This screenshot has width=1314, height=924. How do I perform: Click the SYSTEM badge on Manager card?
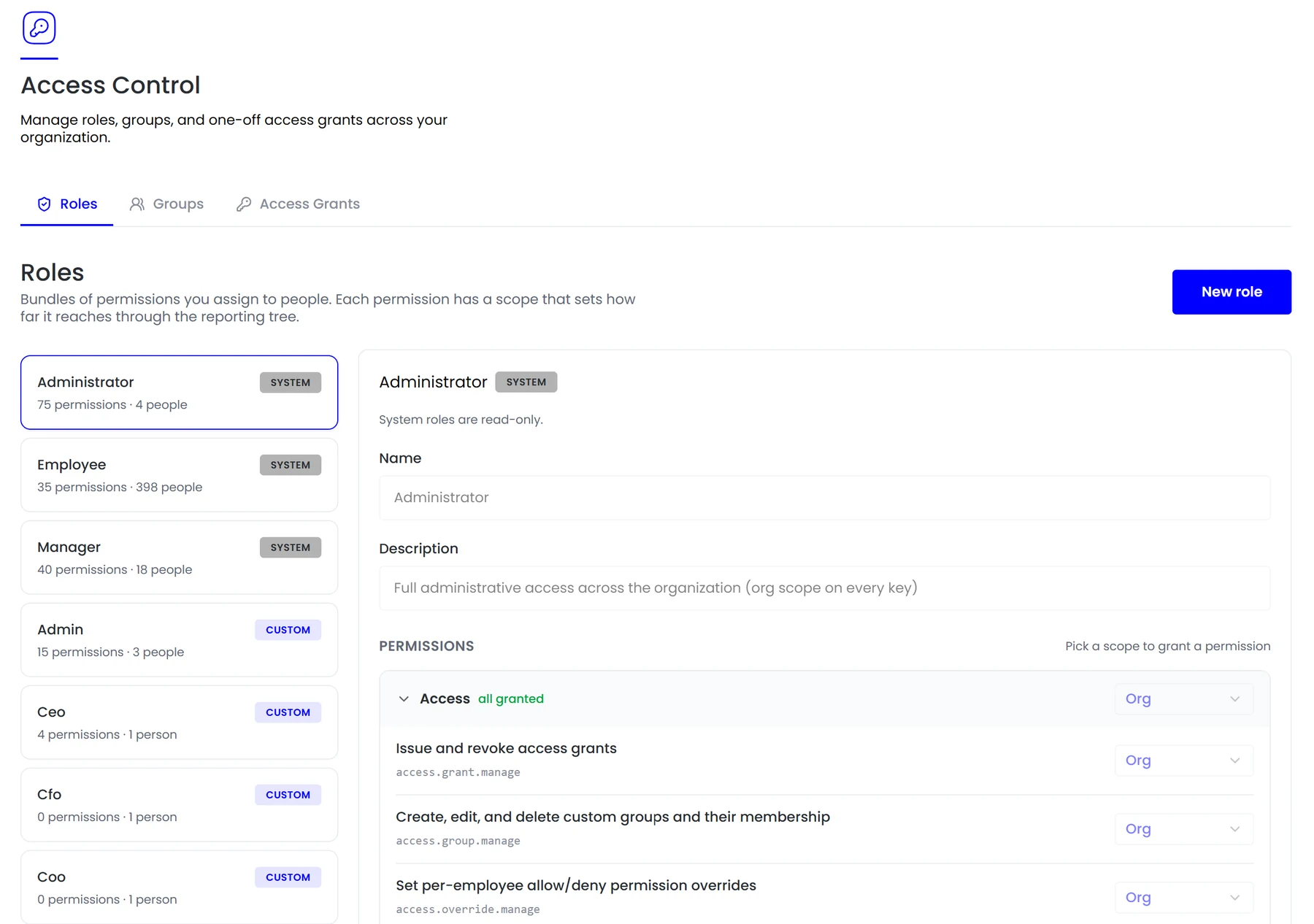coord(290,547)
